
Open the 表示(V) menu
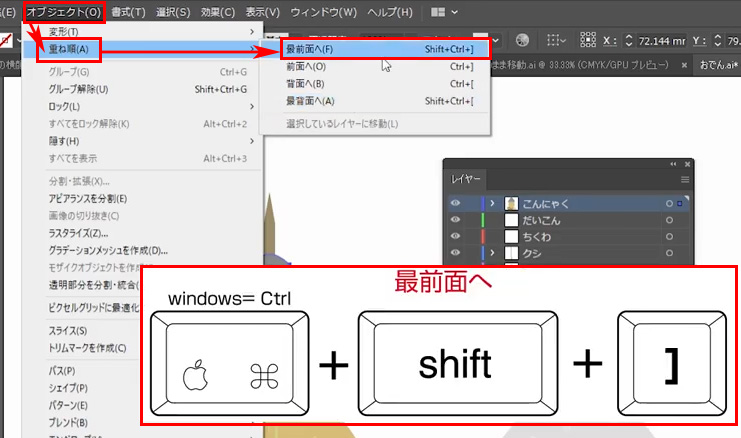[263, 12]
